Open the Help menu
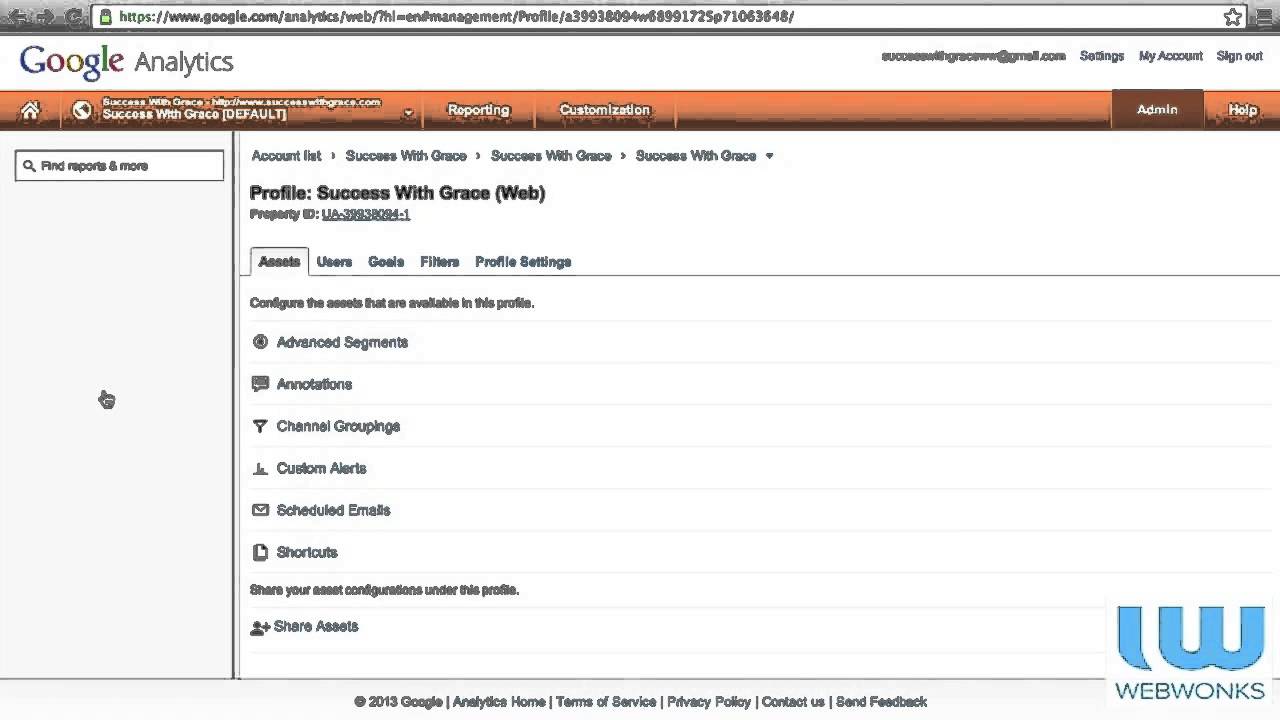The image size is (1280, 720). tap(1242, 110)
